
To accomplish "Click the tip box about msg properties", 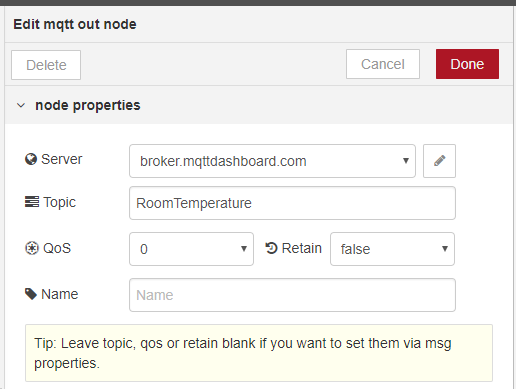I will (259, 353).
